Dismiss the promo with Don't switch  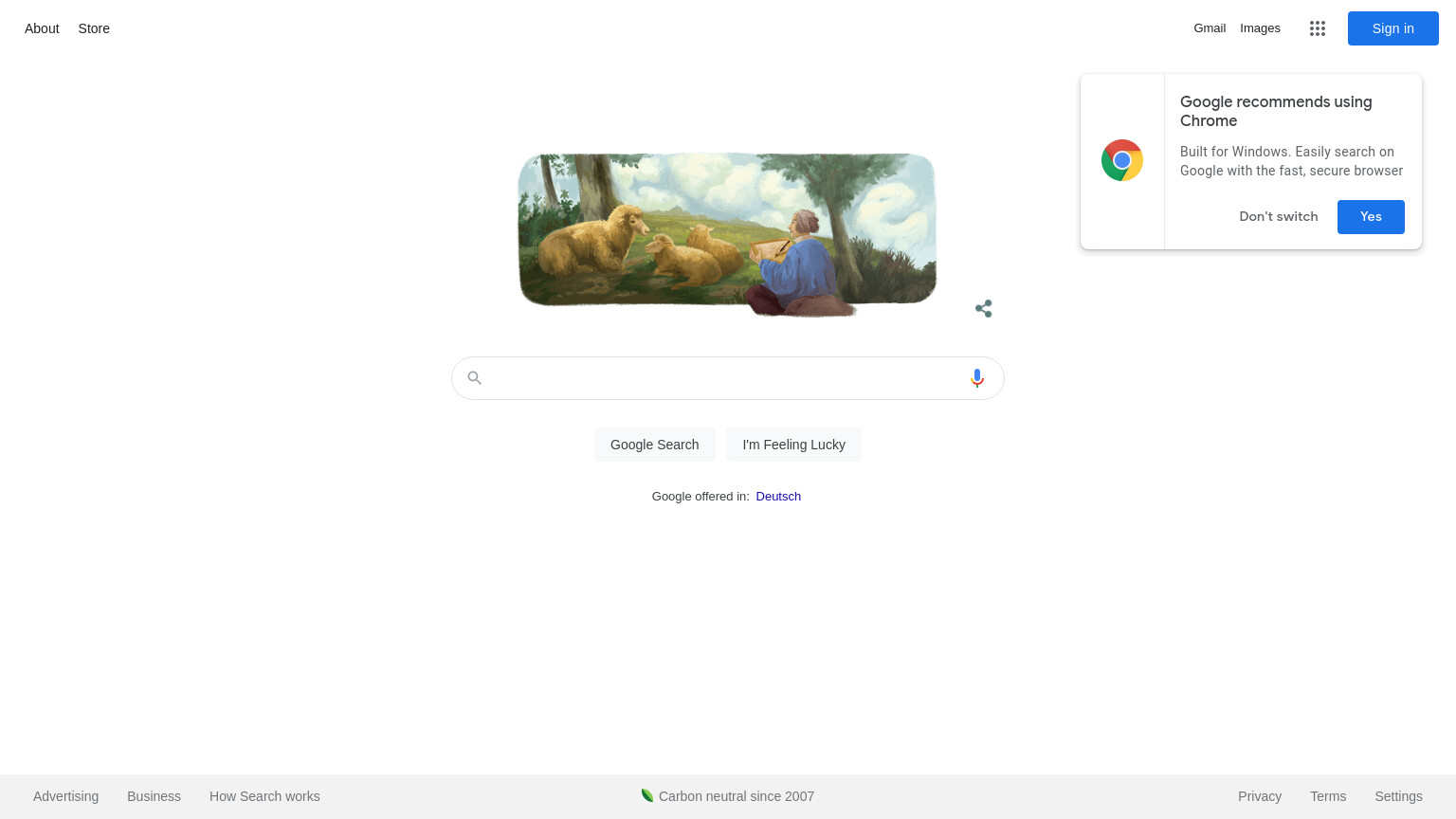(x=1279, y=216)
